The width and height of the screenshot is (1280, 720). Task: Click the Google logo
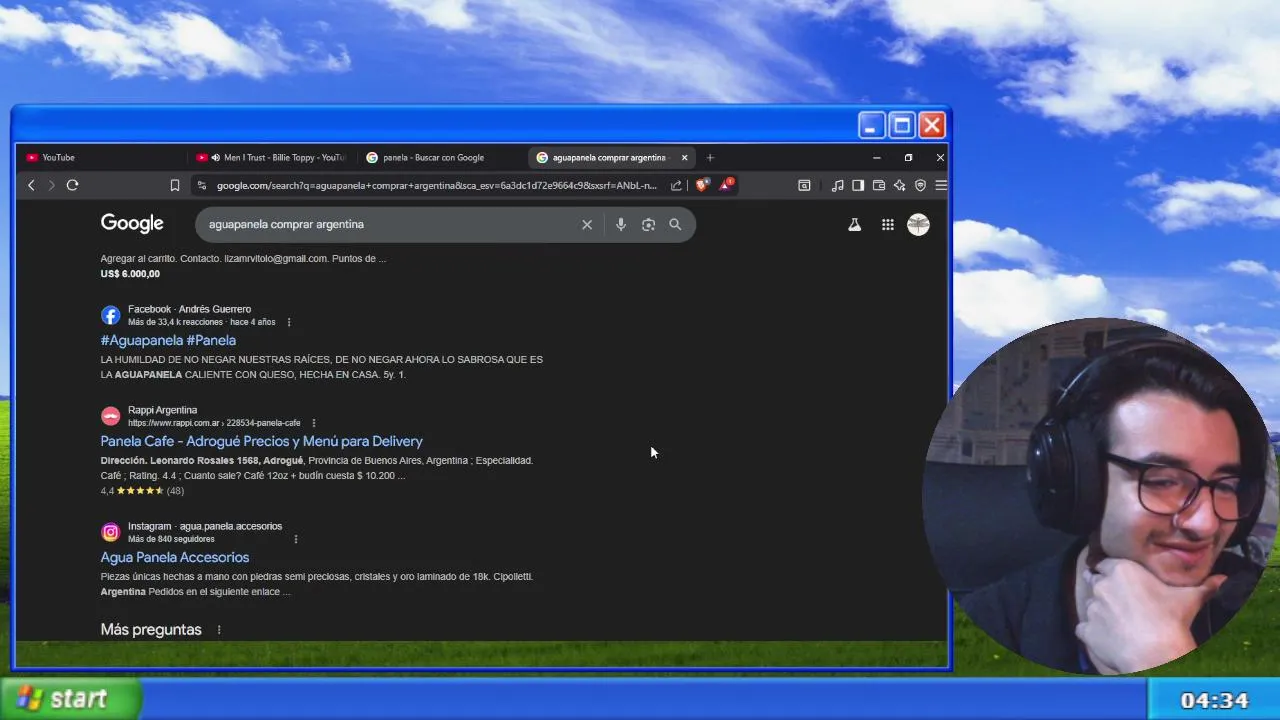click(x=132, y=224)
